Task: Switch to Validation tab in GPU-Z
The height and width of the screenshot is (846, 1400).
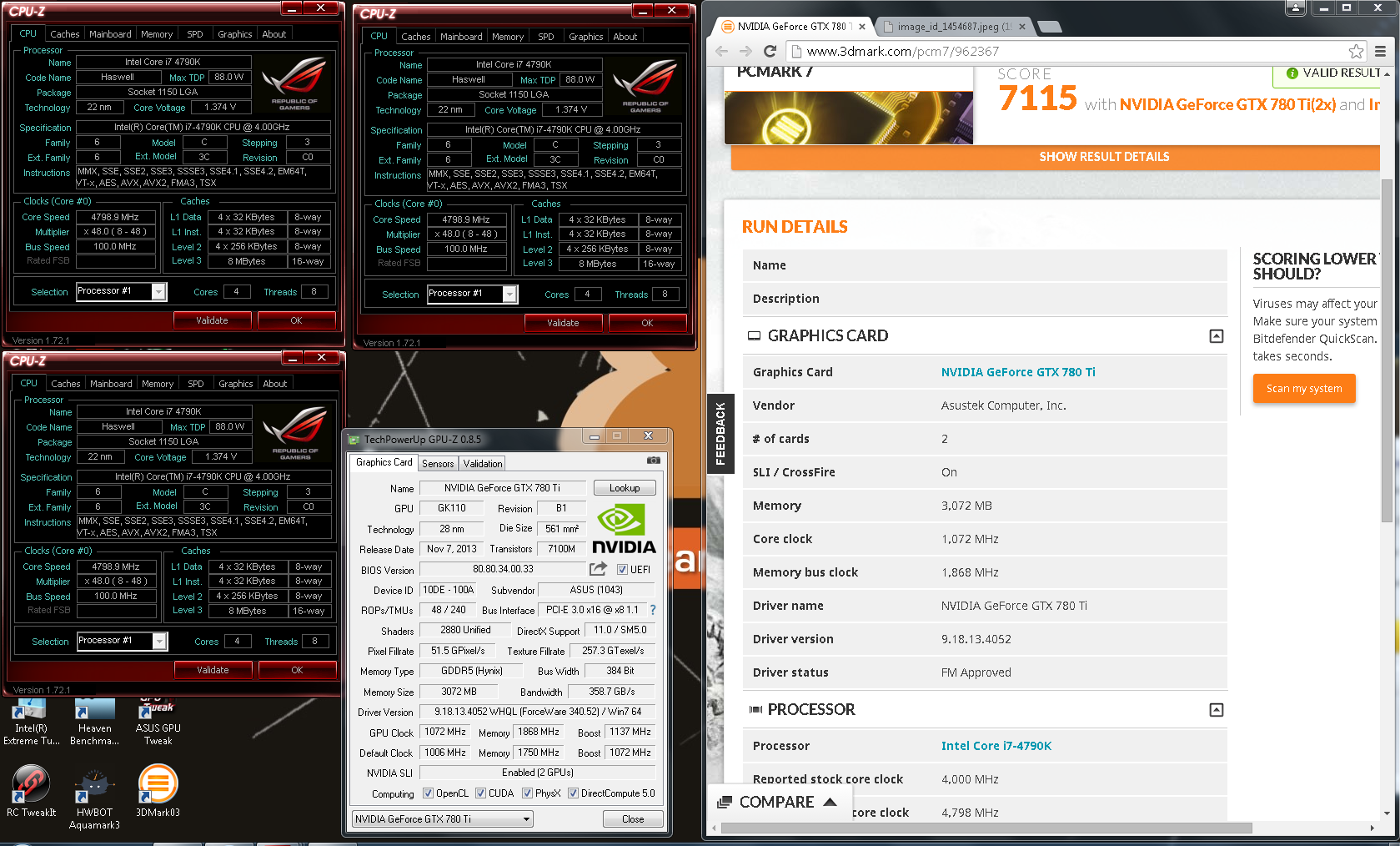Action: (483, 464)
